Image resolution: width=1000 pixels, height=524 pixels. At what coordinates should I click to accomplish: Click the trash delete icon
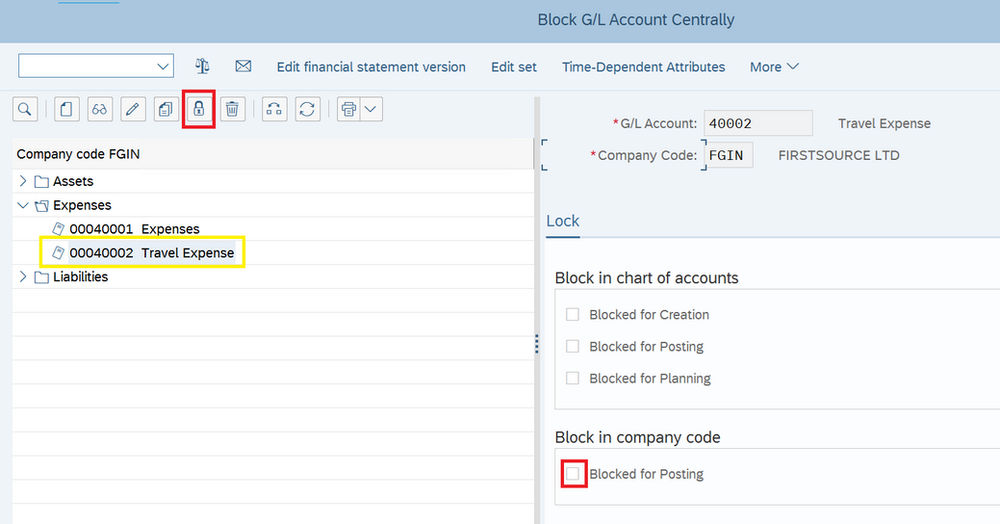point(232,109)
